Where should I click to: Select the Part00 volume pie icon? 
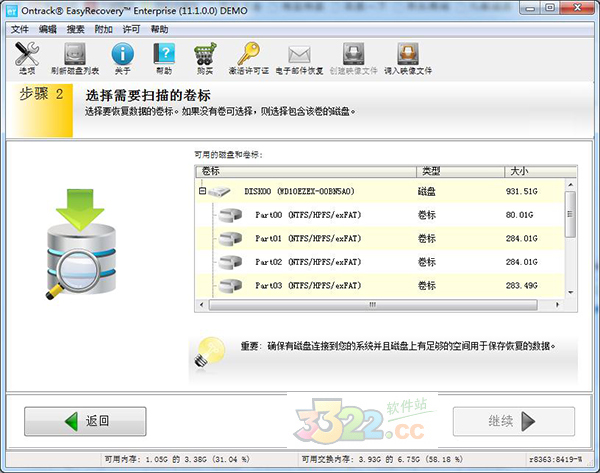tap(230, 215)
